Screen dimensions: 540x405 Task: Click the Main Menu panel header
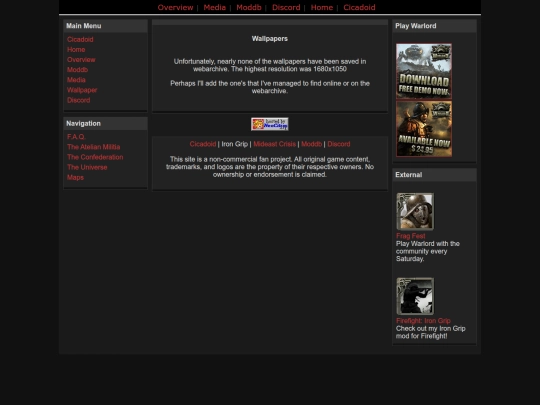[x=105, y=26]
